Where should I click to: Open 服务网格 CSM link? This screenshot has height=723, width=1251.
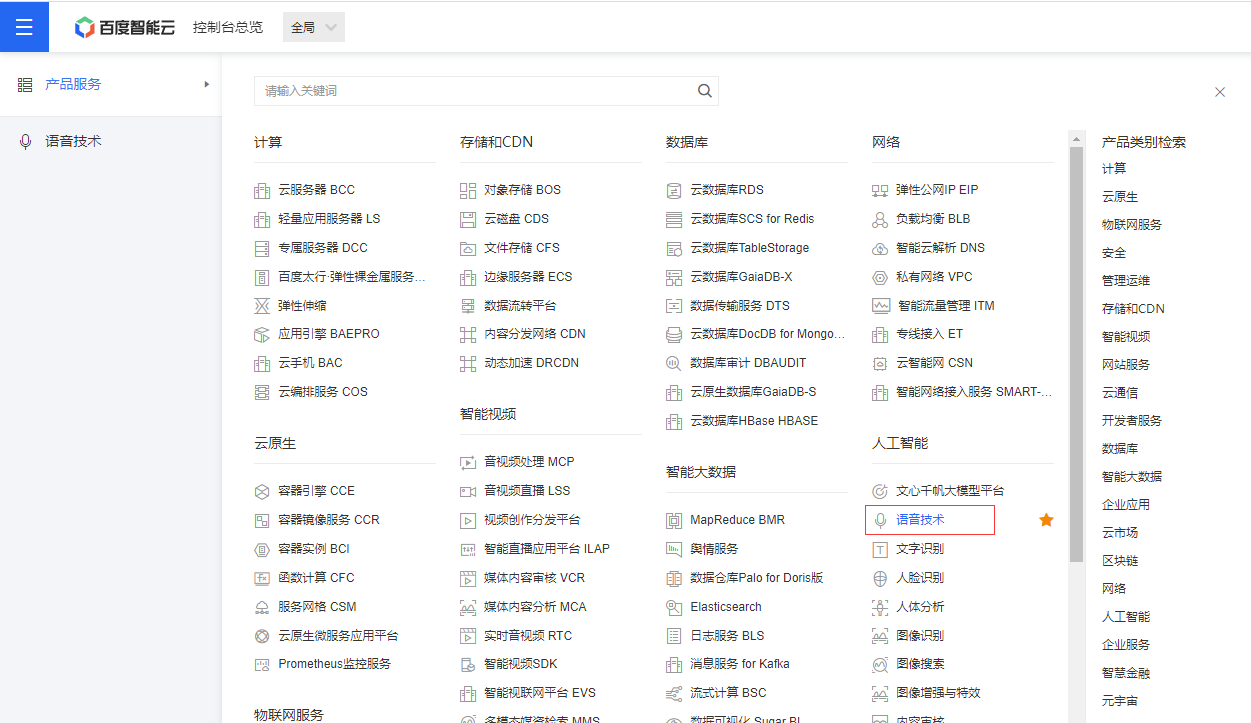[x=317, y=607]
